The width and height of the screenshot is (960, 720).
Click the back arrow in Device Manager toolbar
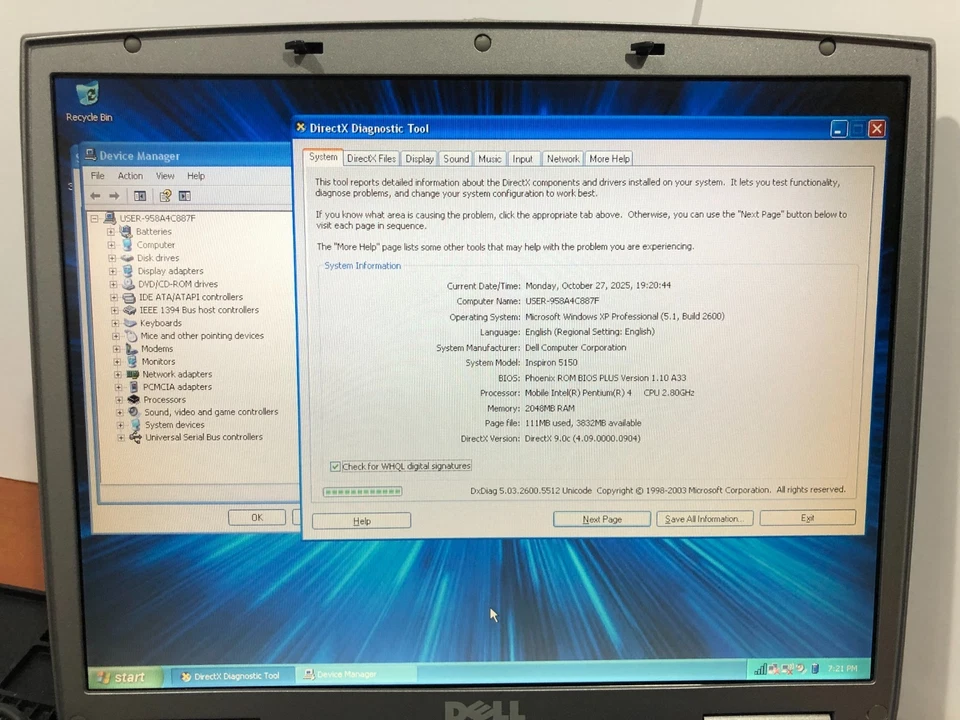[x=95, y=195]
